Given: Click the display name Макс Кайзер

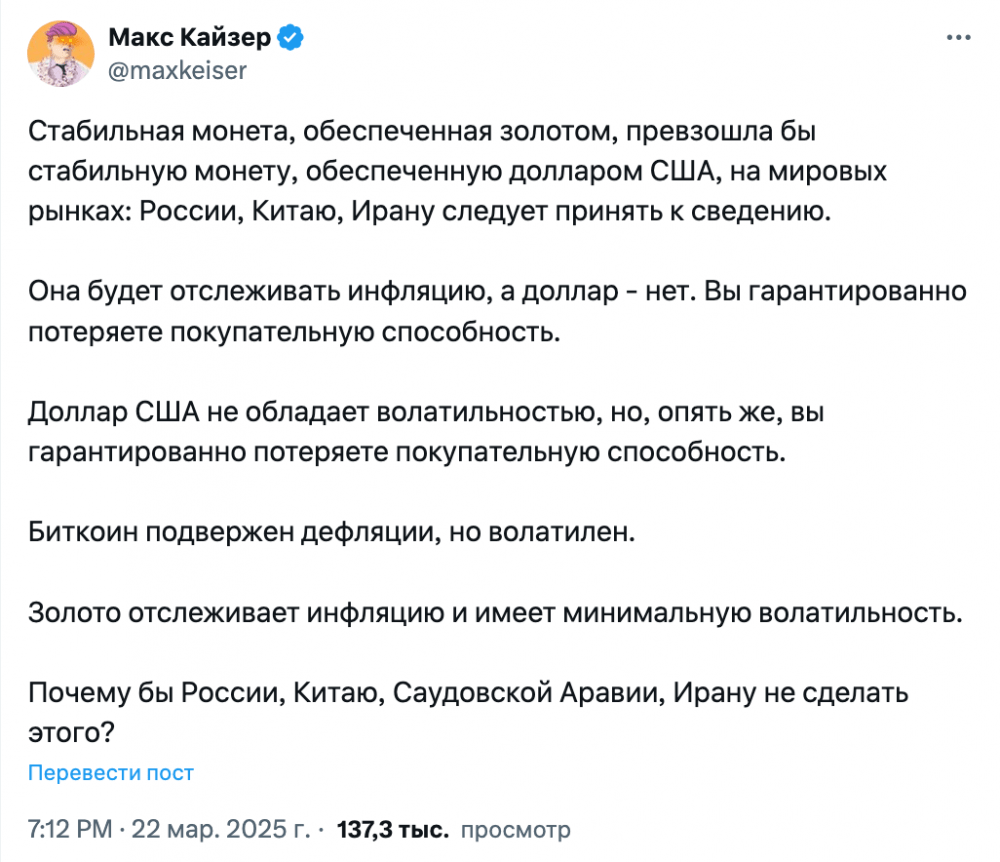Looking at the screenshot, I should [x=189, y=38].
